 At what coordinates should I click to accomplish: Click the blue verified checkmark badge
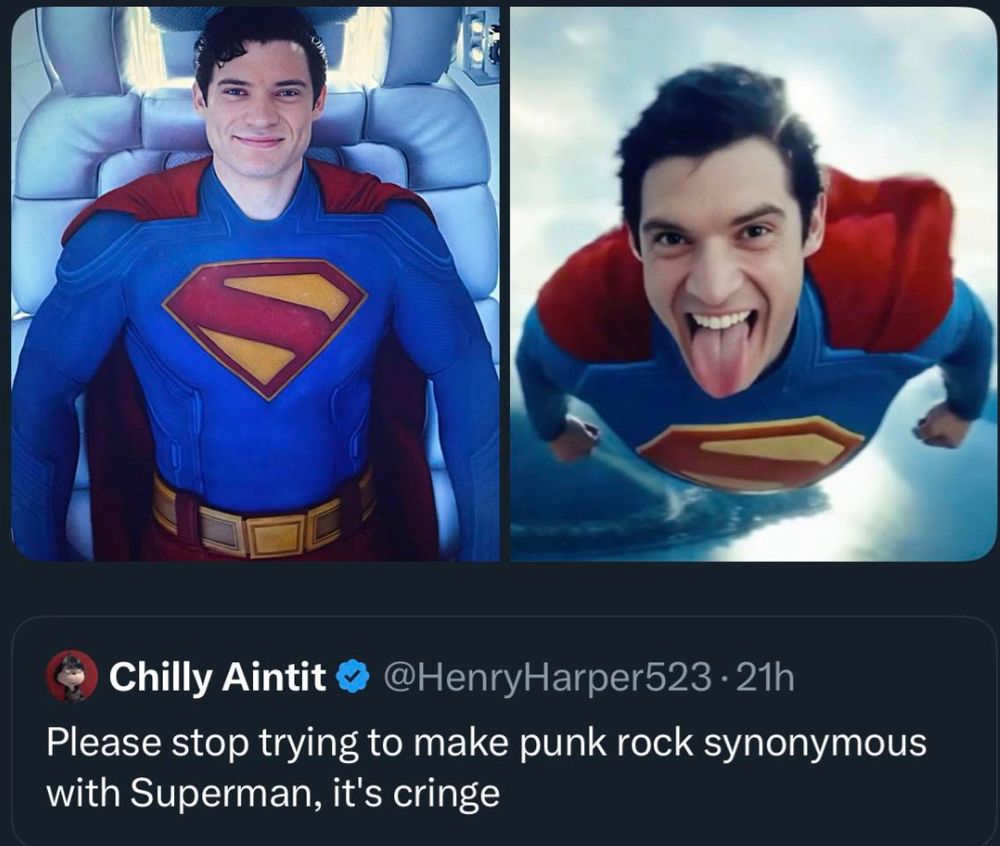[351, 678]
